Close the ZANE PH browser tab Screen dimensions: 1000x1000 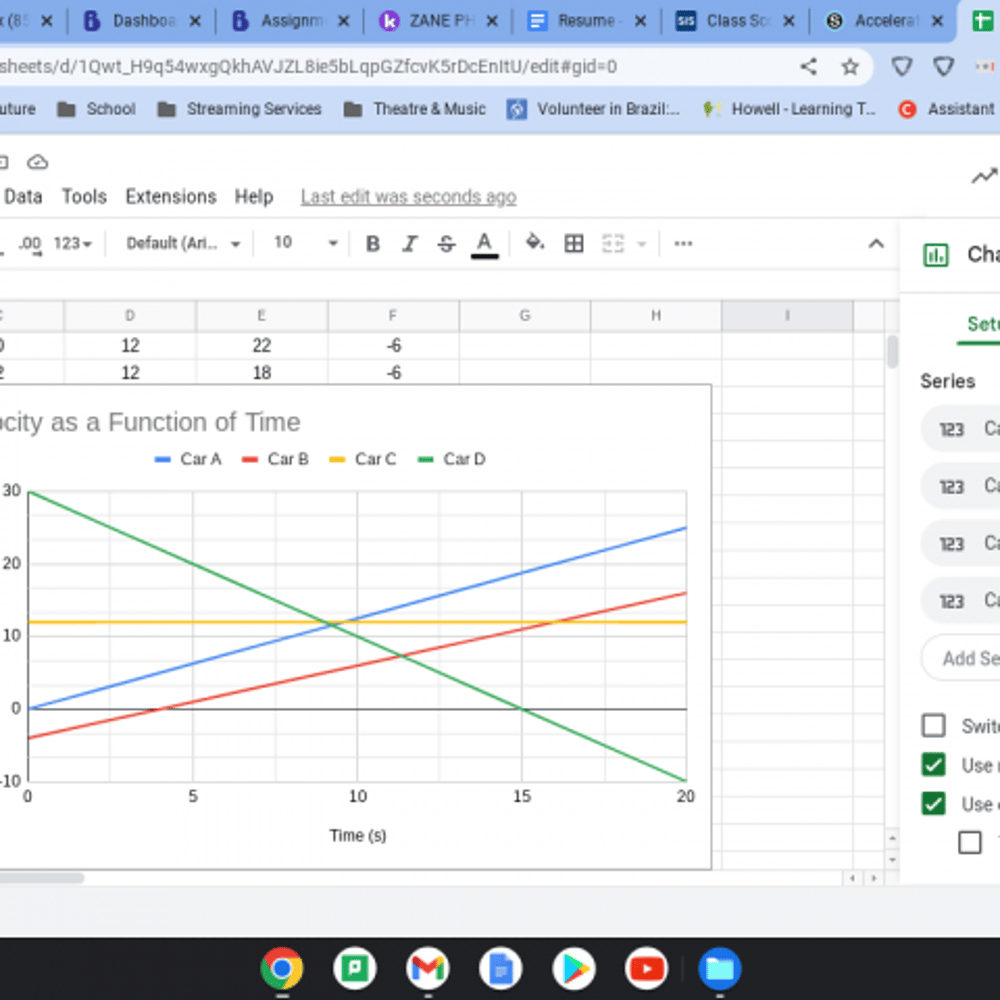(x=492, y=22)
